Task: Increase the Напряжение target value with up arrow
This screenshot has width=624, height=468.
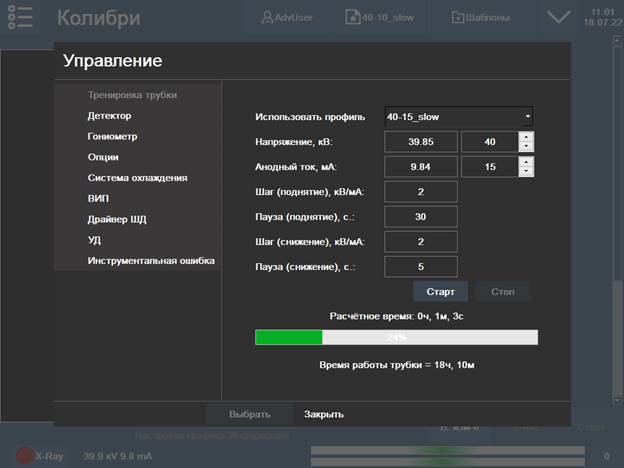Action: point(526,136)
